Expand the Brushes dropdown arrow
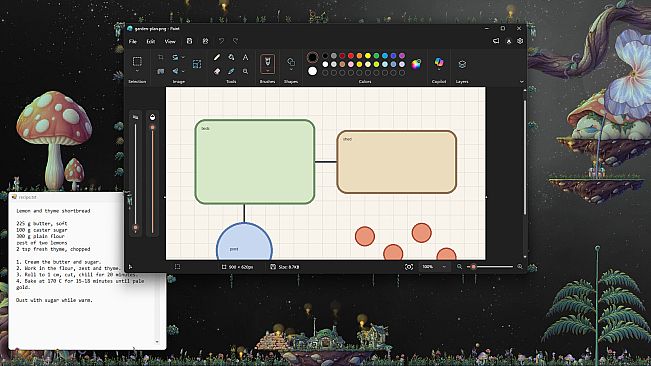 [267, 71]
